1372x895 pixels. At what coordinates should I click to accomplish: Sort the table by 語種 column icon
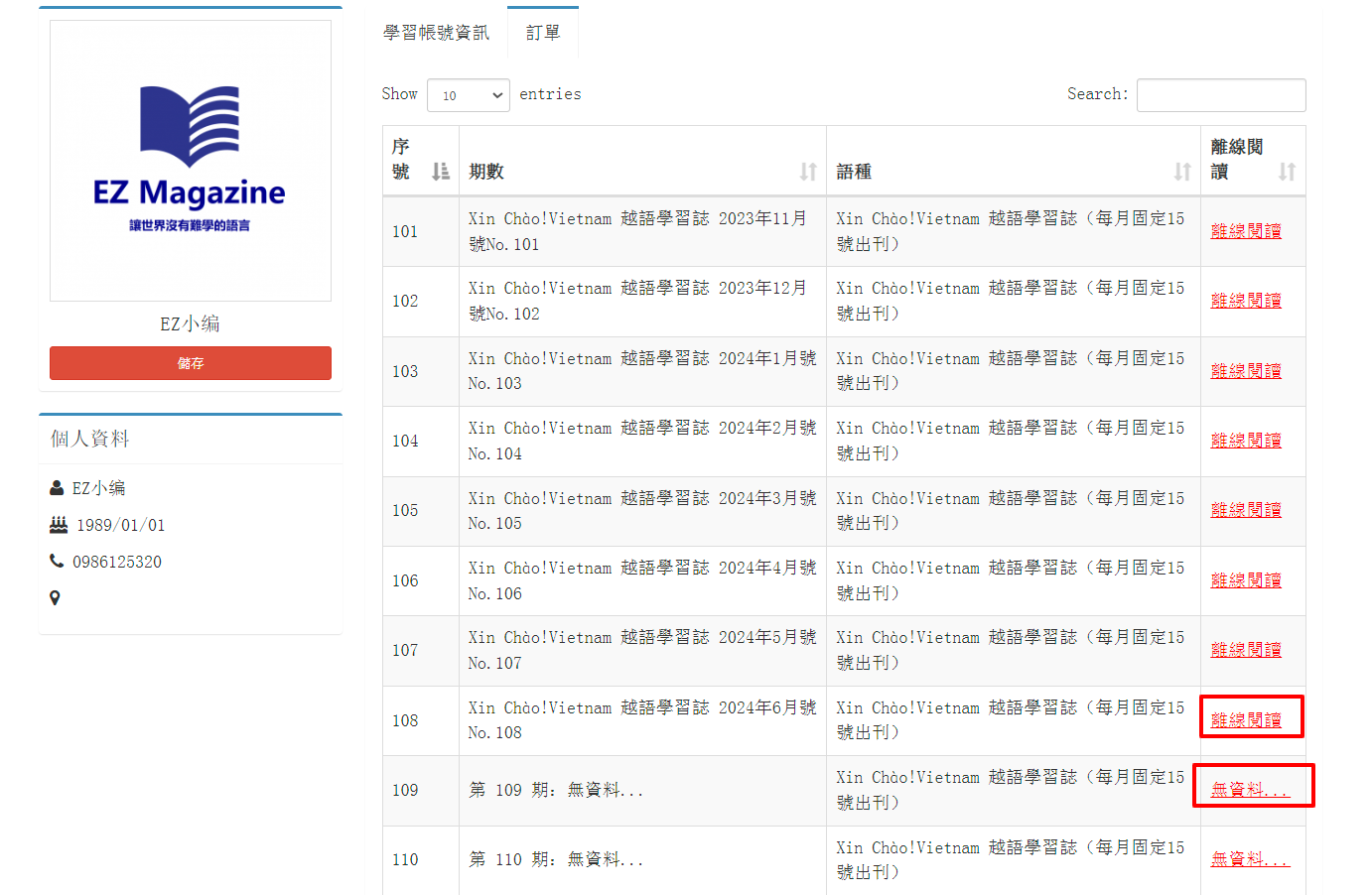point(1182,172)
